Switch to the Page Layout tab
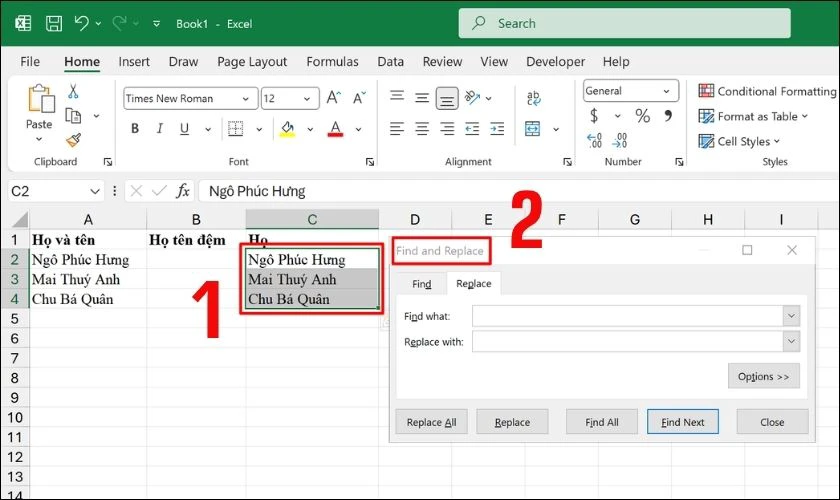 [x=252, y=62]
